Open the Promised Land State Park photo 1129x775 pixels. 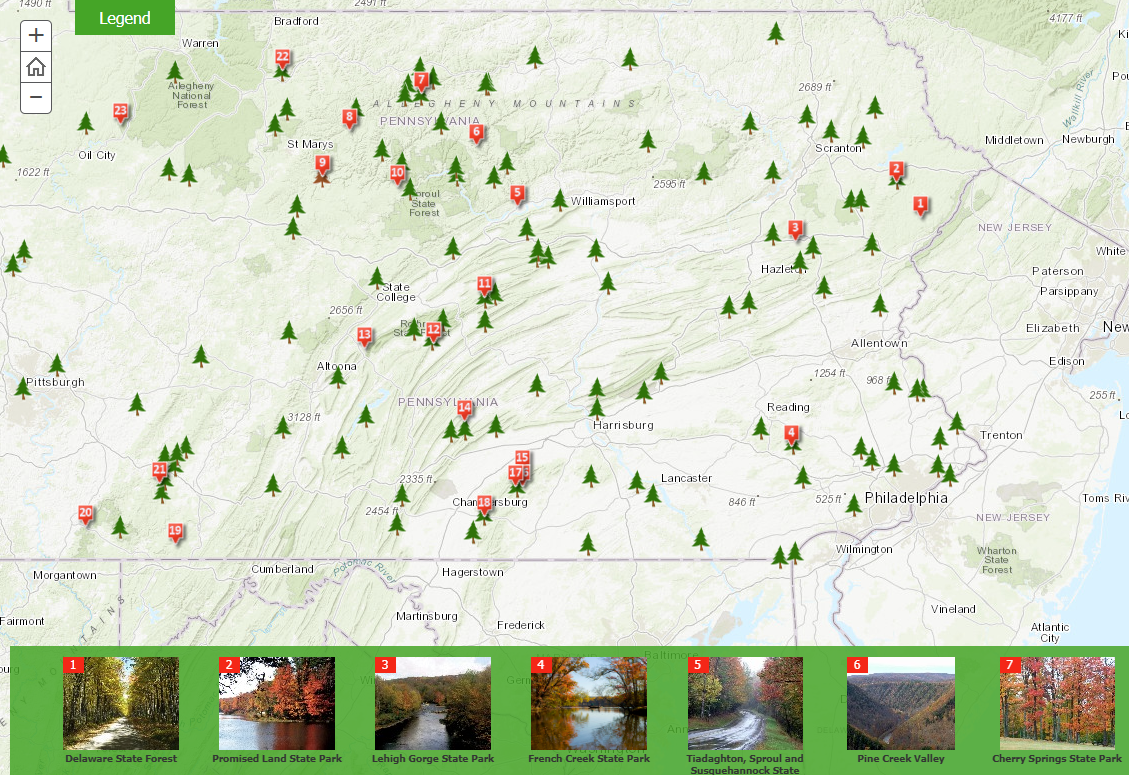point(277,703)
